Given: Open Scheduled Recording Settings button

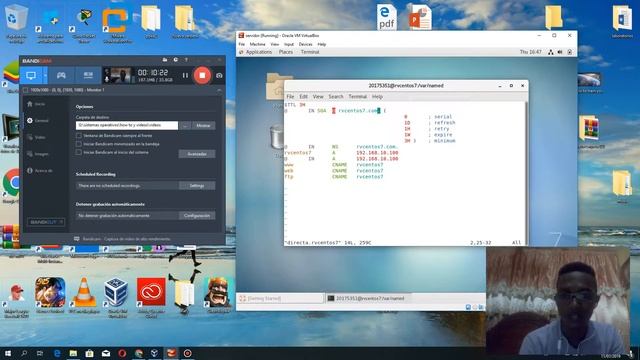Looking at the screenshot, I should tap(197, 186).
